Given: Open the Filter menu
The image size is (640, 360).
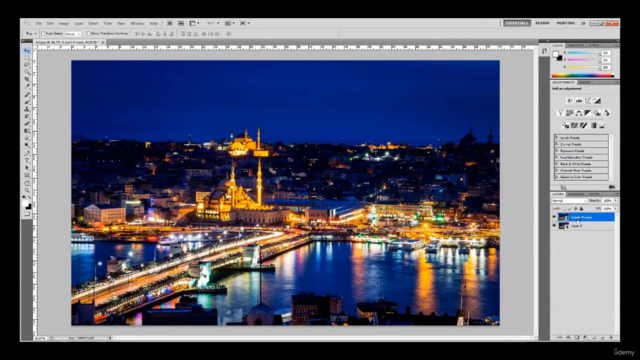Looking at the screenshot, I should 107,24.
